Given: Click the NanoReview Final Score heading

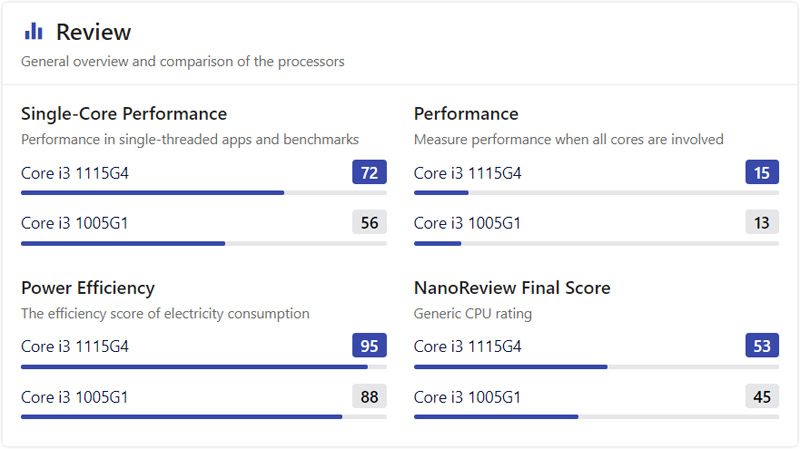Looking at the screenshot, I should point(512,288).
